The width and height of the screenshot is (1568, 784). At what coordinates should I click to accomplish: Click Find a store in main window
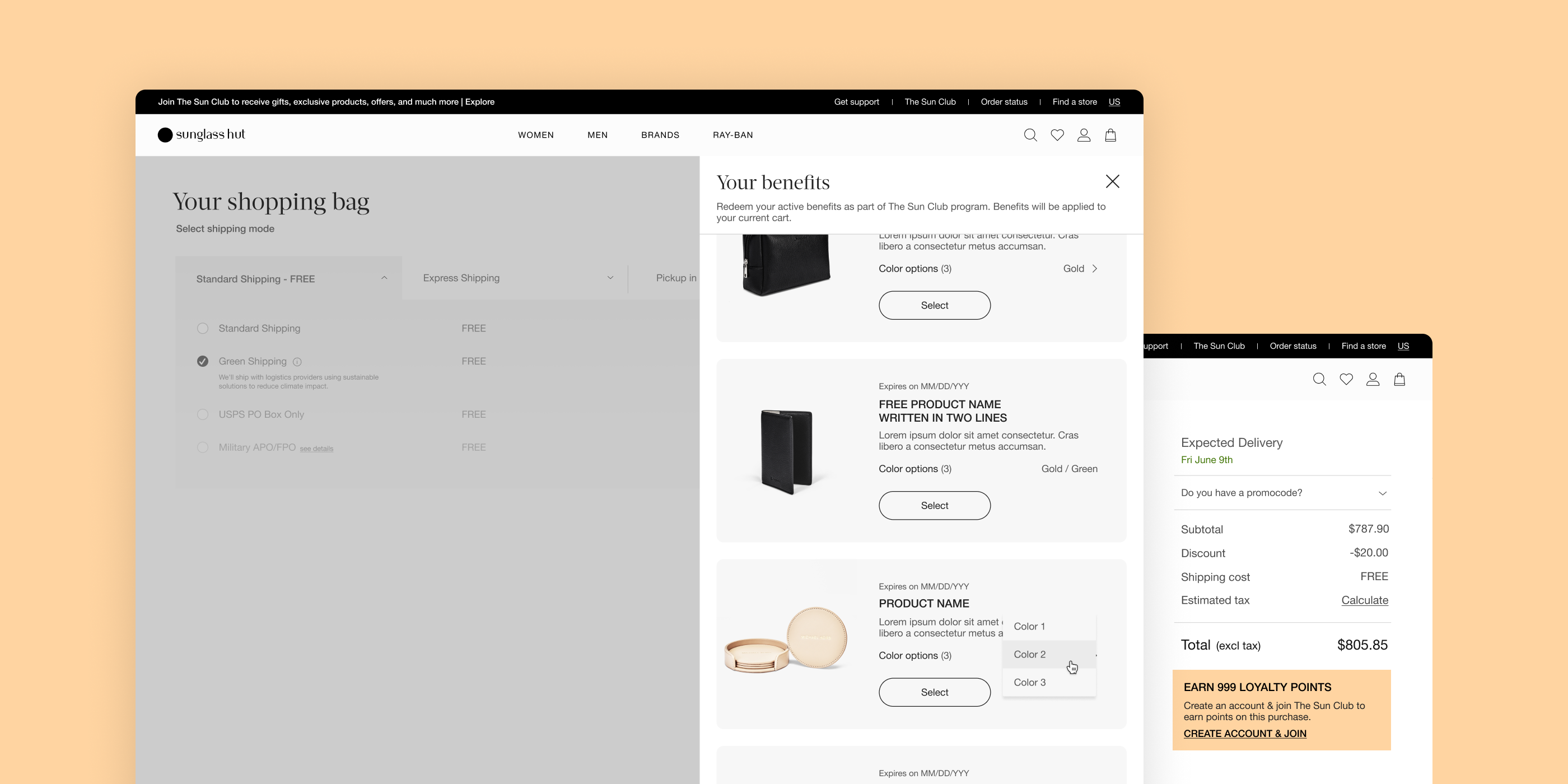(x=1074, y=102)
